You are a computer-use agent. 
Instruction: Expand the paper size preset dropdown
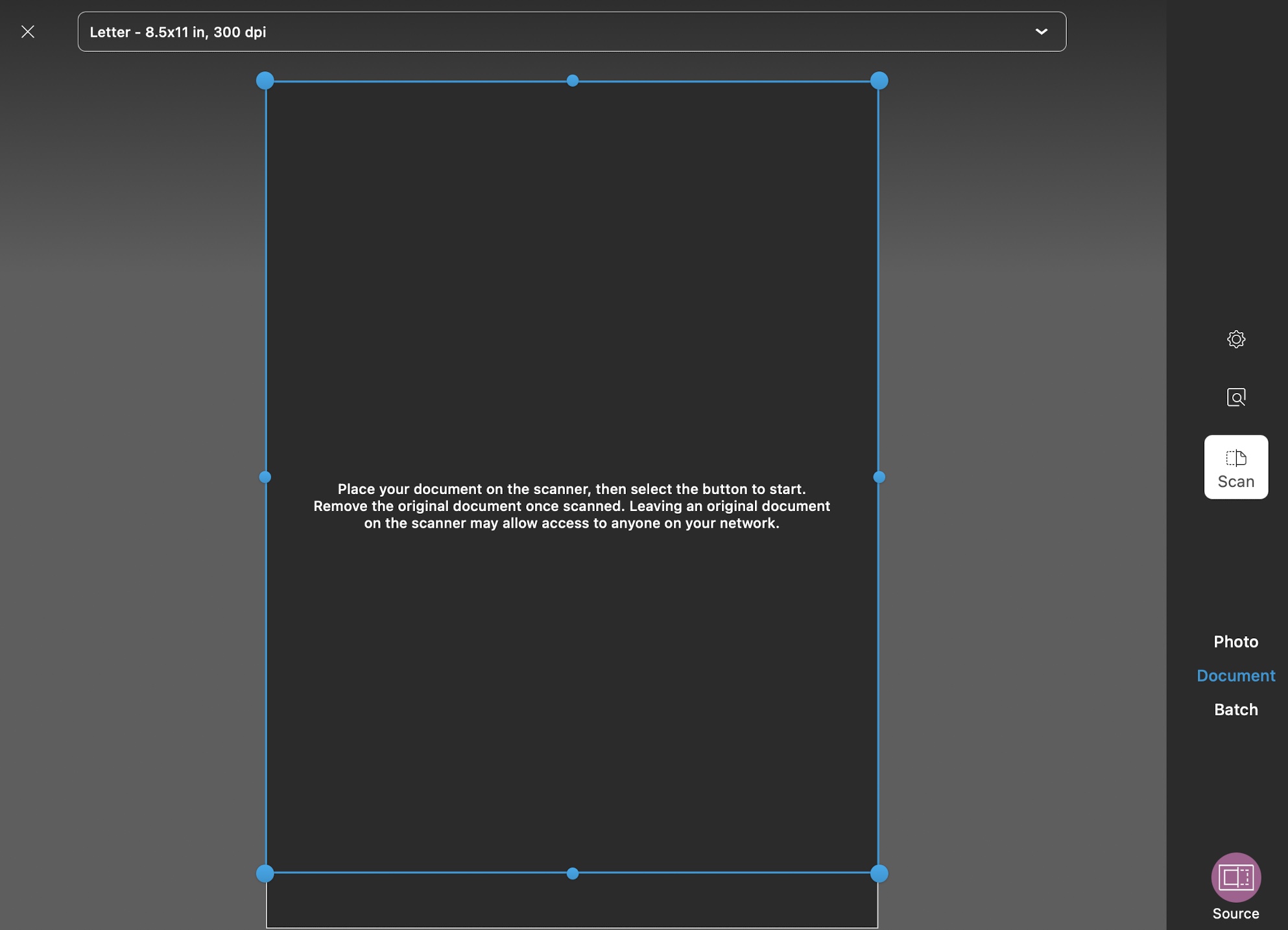pyautogui.click(x=571, y=32)
